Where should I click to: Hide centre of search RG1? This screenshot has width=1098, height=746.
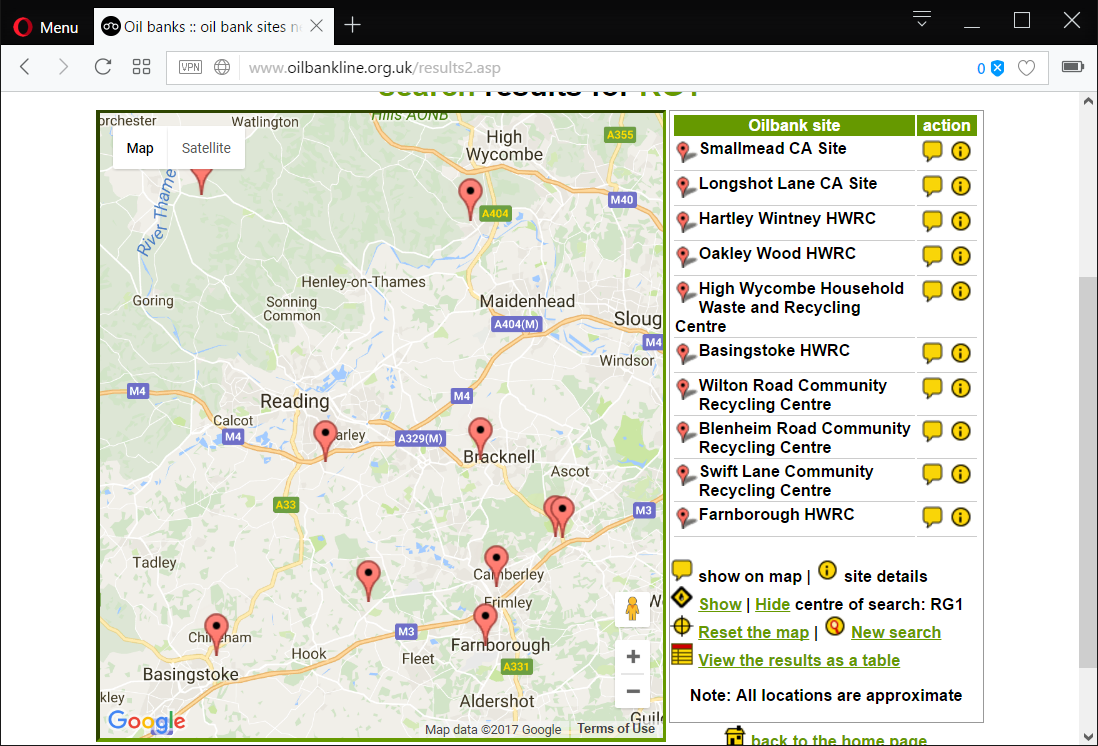tap(772, 604)
